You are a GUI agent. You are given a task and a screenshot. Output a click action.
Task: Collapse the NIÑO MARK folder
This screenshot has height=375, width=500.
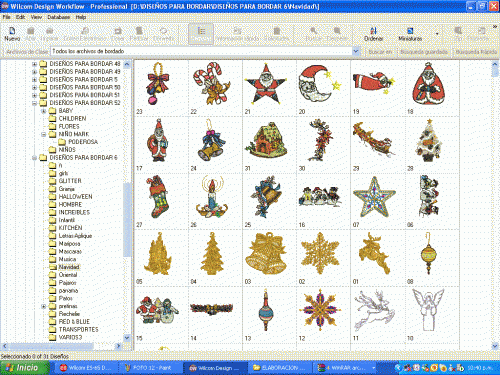tap(44, 134)
